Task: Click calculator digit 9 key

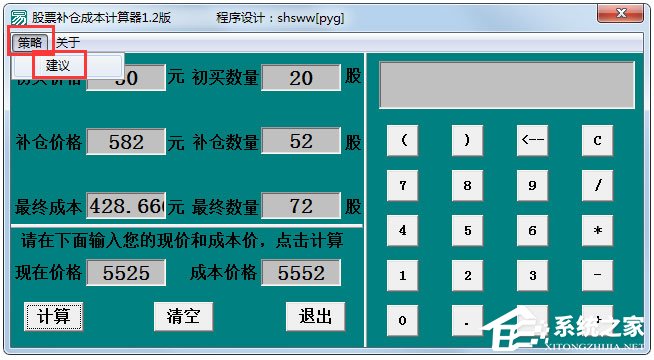Action: 532,185
